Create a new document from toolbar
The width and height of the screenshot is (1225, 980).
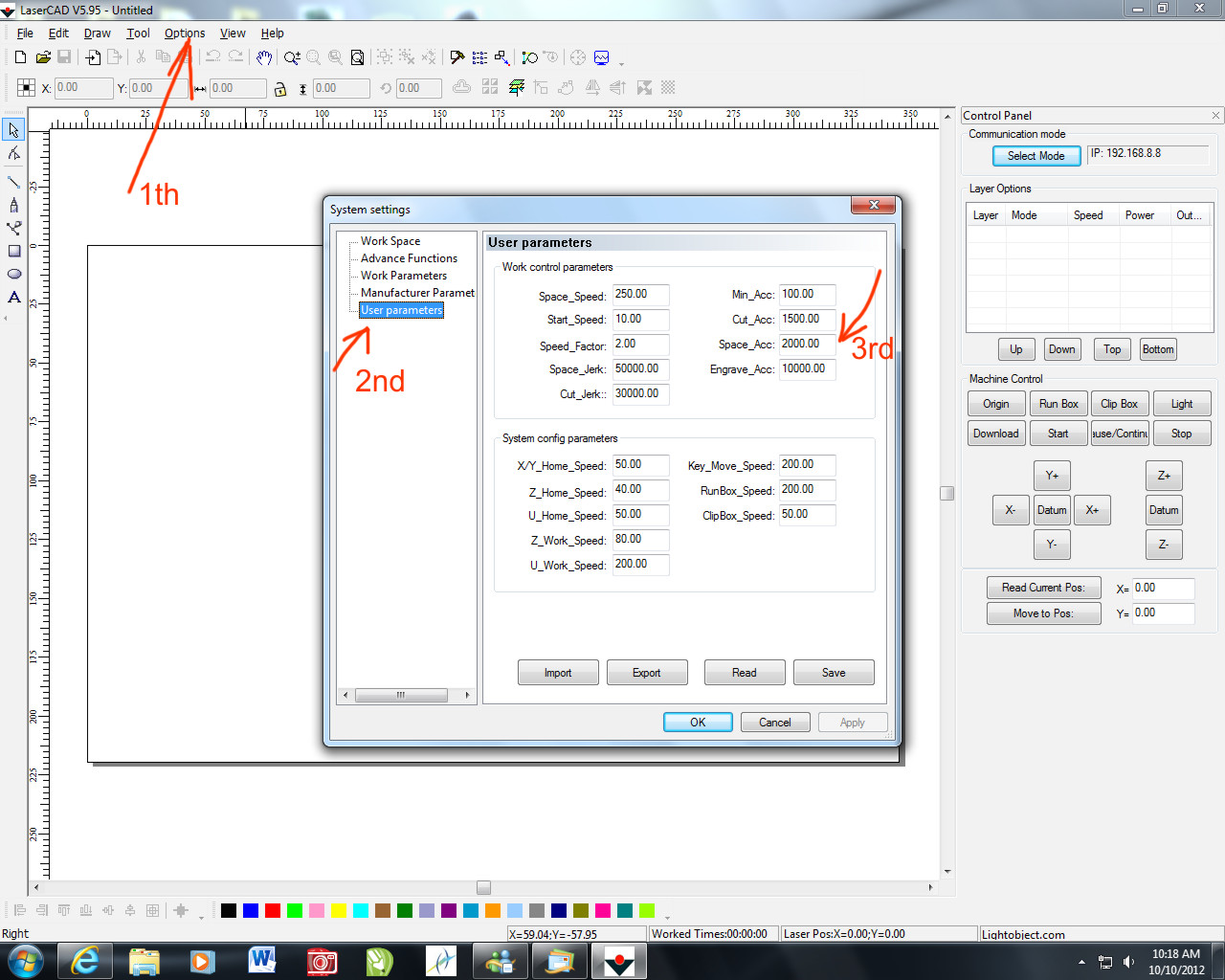20,58
